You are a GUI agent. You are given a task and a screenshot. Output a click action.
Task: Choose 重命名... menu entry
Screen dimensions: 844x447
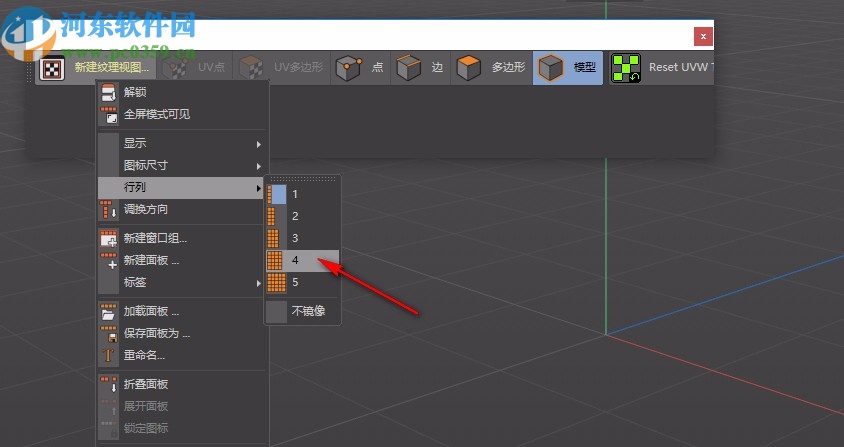[x=182, y=355]
